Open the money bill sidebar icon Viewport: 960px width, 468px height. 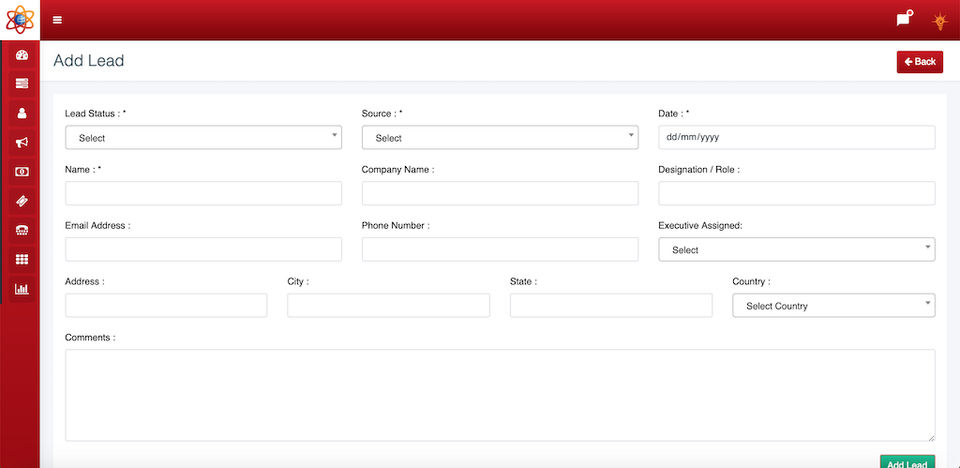click(x=22, y=172)
